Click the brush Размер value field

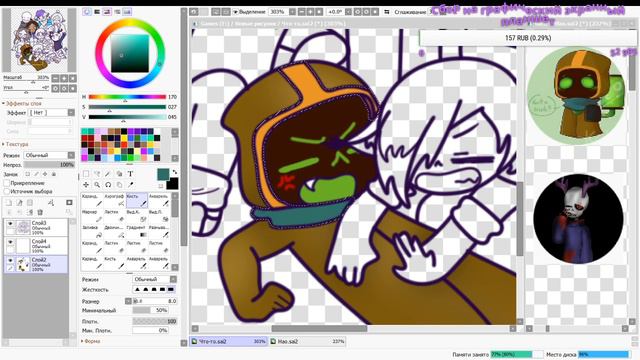coord(155,301)
